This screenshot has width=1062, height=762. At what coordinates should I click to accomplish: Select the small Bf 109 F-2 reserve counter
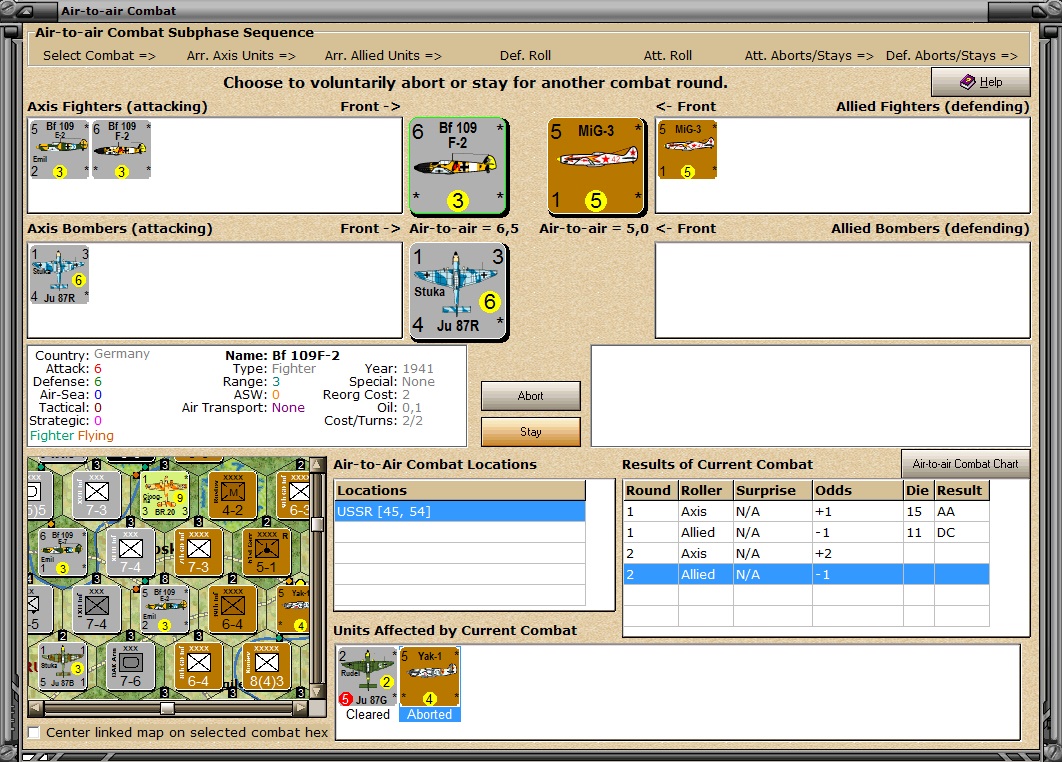[121, 149]
